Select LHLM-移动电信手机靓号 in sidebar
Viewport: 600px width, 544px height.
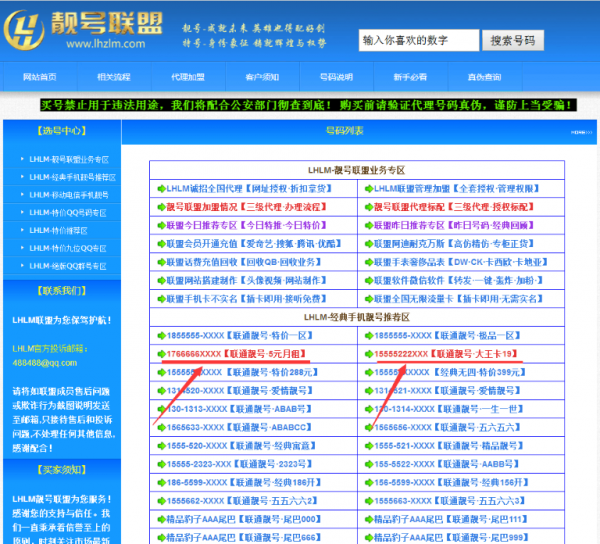click(x=69, y=195)
